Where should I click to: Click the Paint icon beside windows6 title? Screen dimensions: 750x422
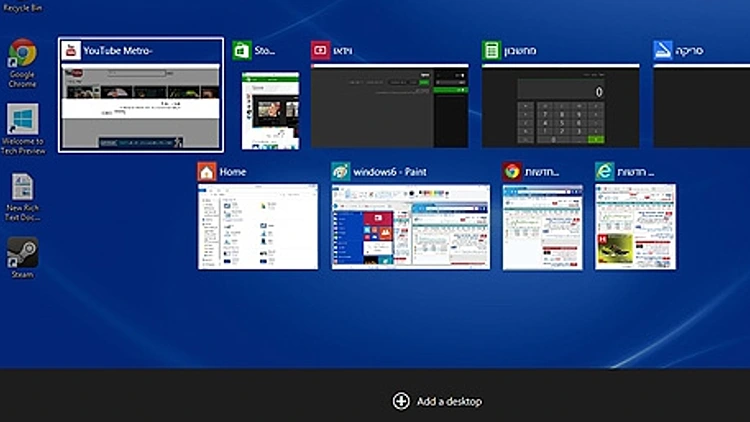click(341, 172)
